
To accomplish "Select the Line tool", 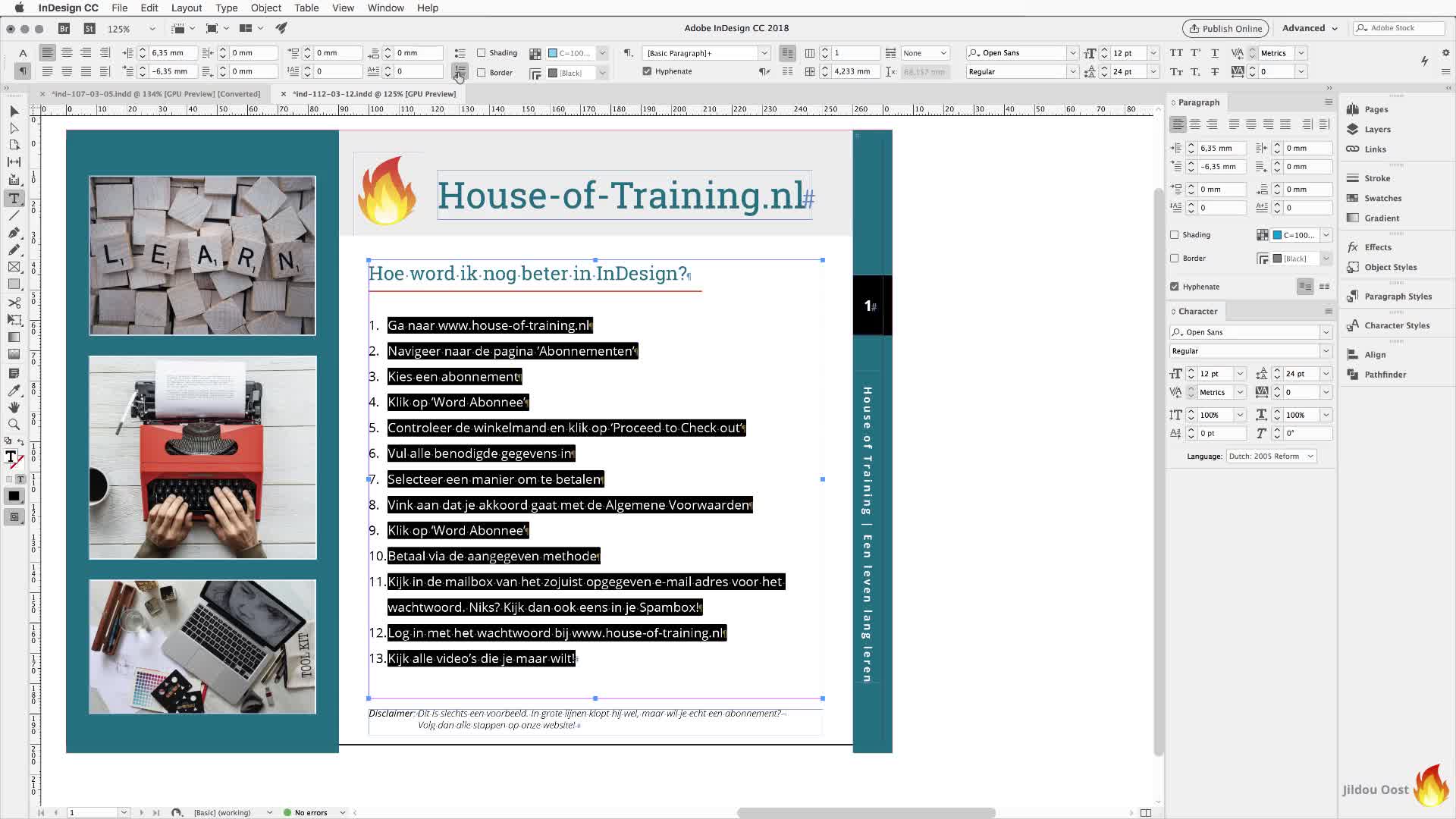I will 14,215.
